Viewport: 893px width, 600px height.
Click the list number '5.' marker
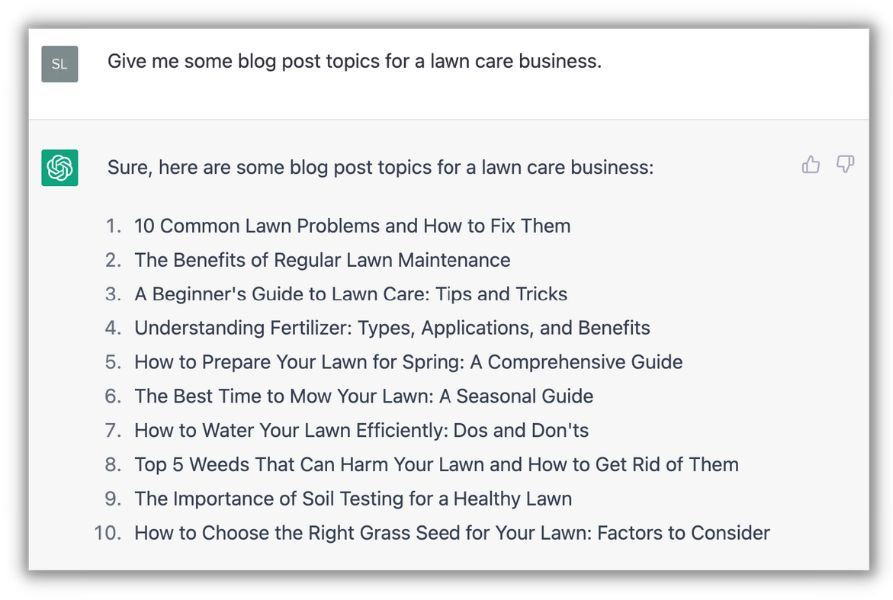113,362
